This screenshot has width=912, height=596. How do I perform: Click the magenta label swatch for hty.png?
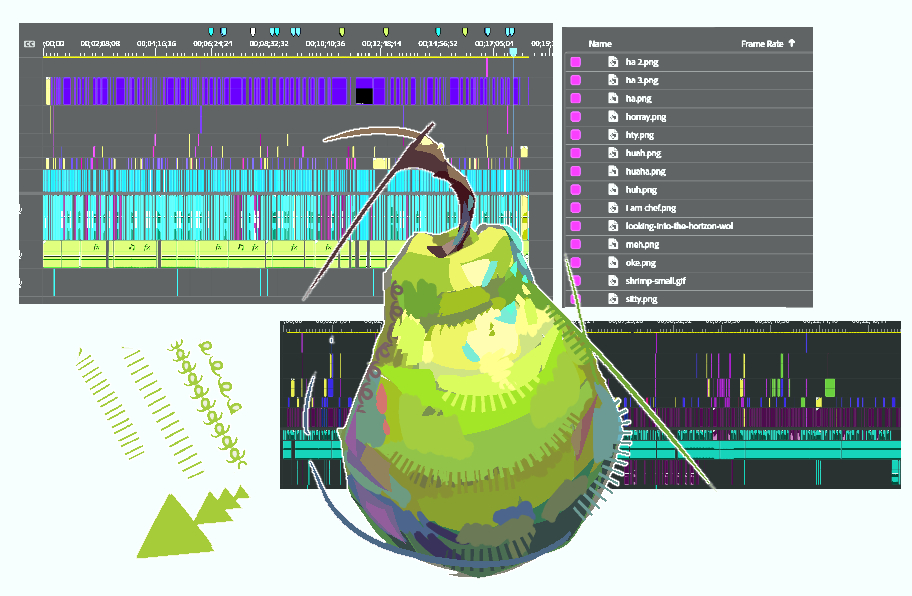576,135
